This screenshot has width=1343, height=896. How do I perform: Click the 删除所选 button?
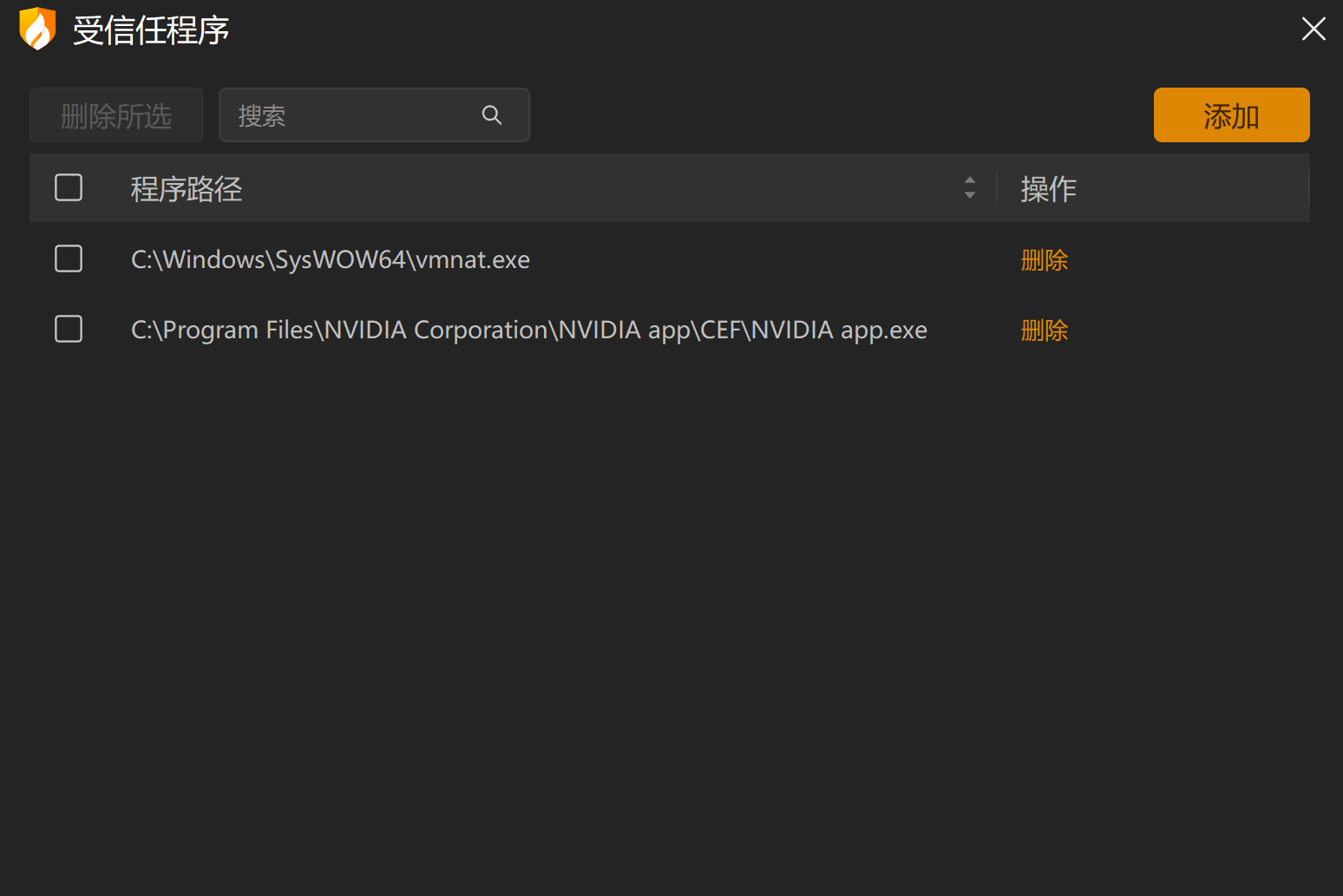tap(116, 115)
